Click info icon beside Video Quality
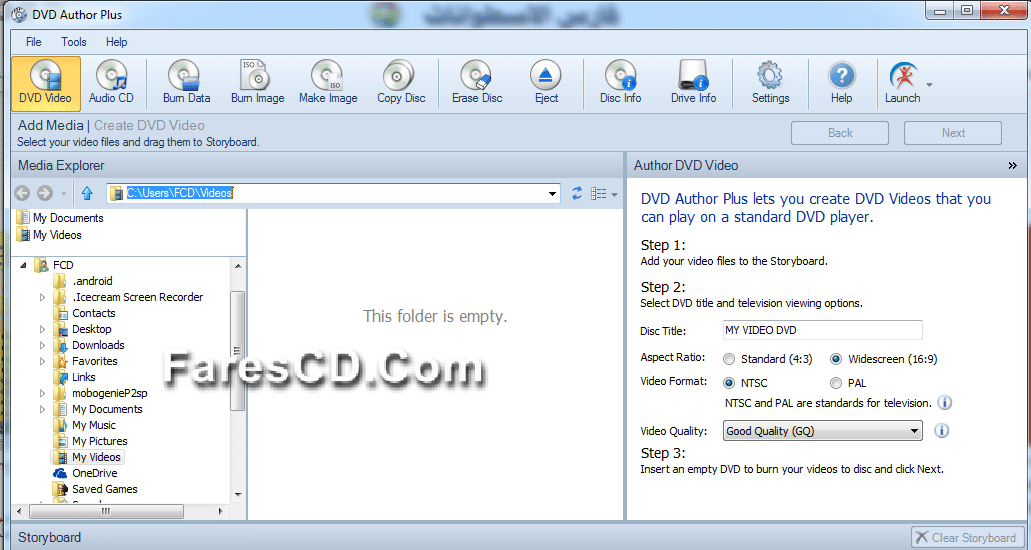 942,431
